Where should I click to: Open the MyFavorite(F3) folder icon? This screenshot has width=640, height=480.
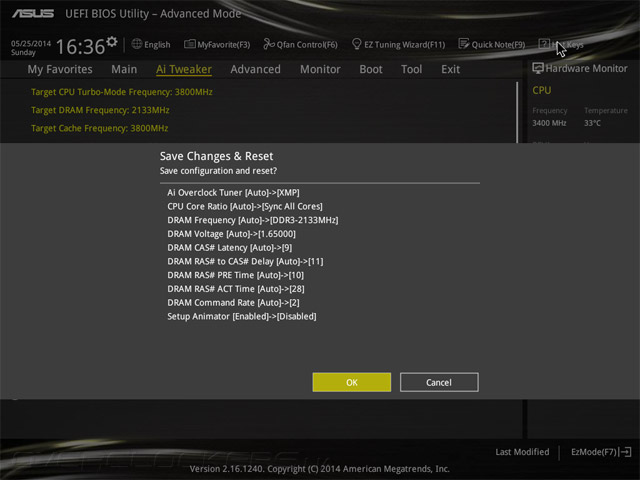tap(189, 44)
